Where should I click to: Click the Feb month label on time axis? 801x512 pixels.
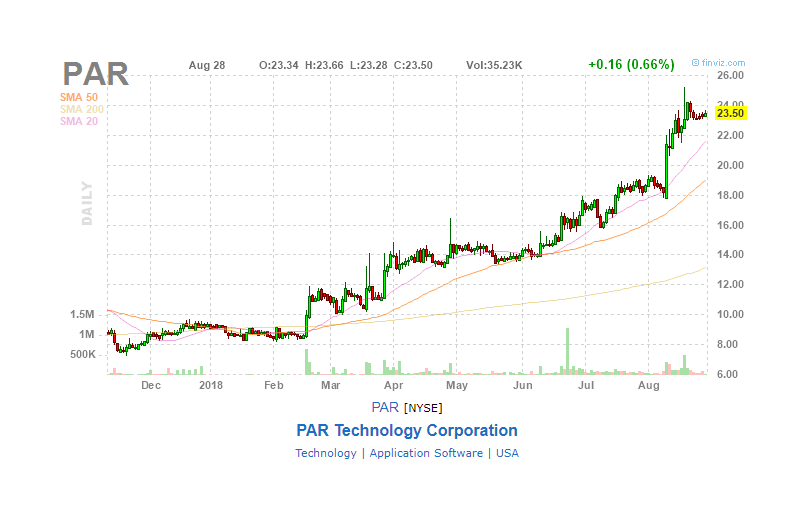coord(274,385)
